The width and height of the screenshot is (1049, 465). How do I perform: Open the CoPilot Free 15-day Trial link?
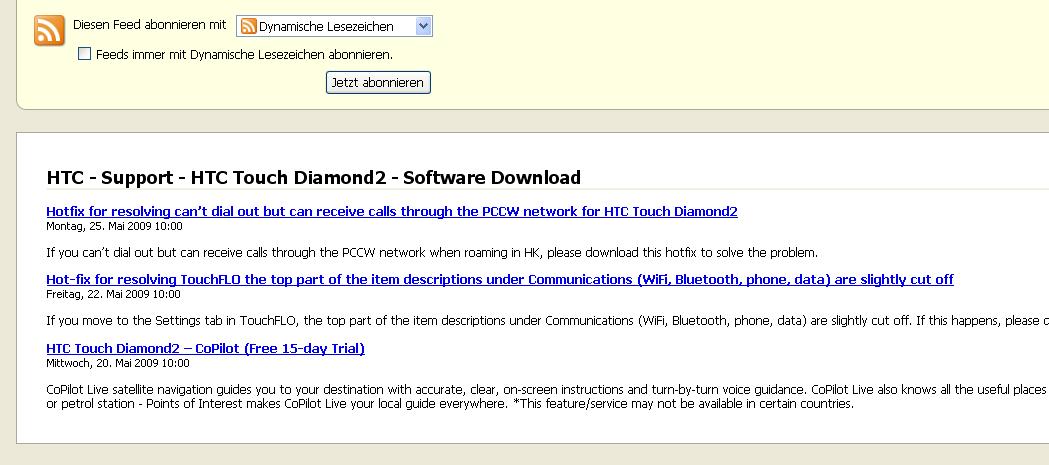click(x=205, y=349)
